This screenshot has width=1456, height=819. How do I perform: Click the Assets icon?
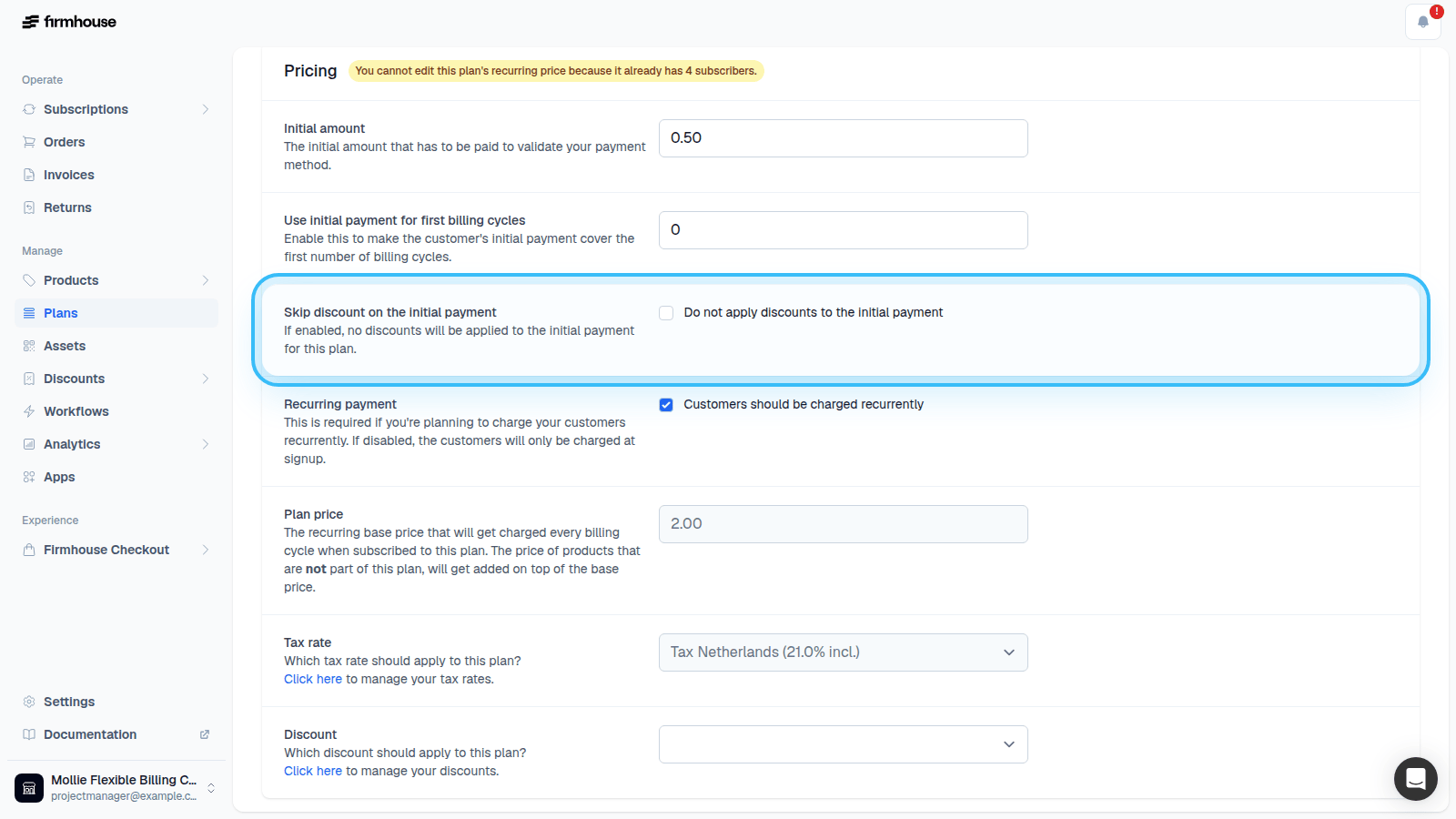(x=29, y=346)
